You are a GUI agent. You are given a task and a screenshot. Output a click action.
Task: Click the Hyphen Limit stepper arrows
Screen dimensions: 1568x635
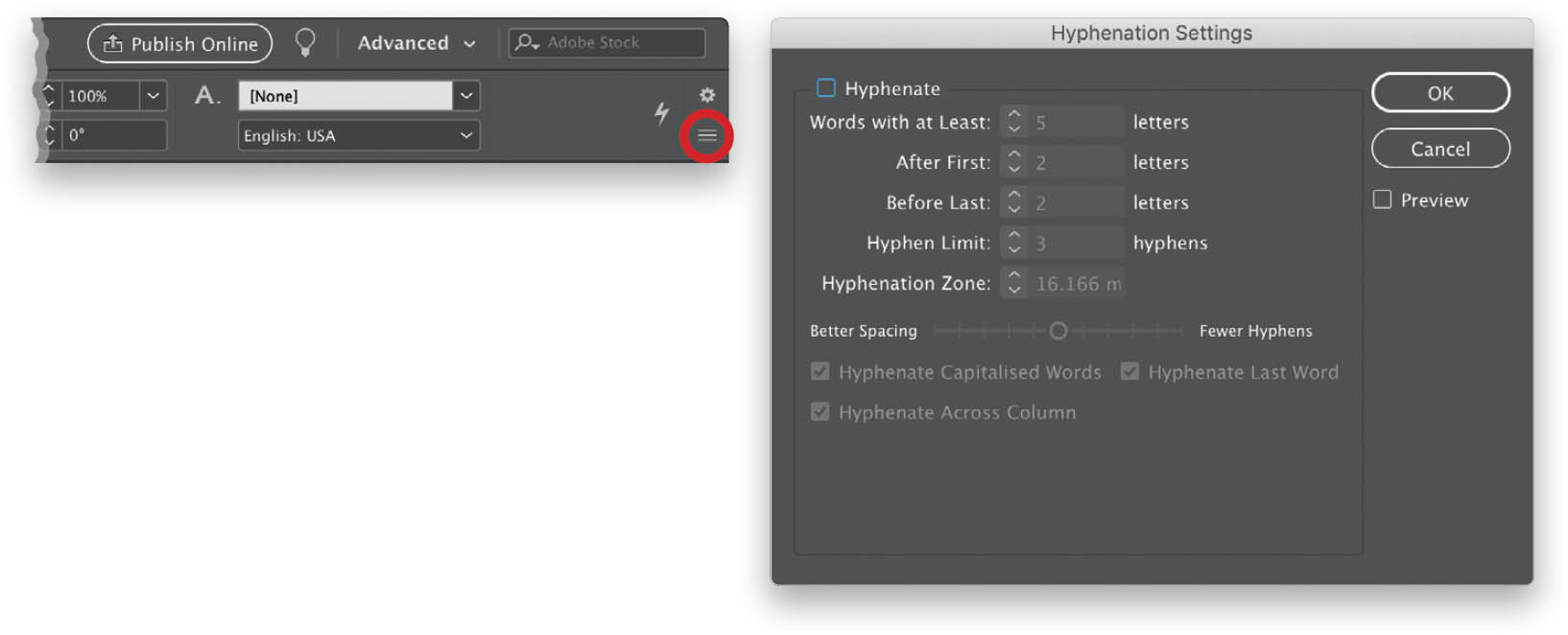click(x=1013, y=243)
